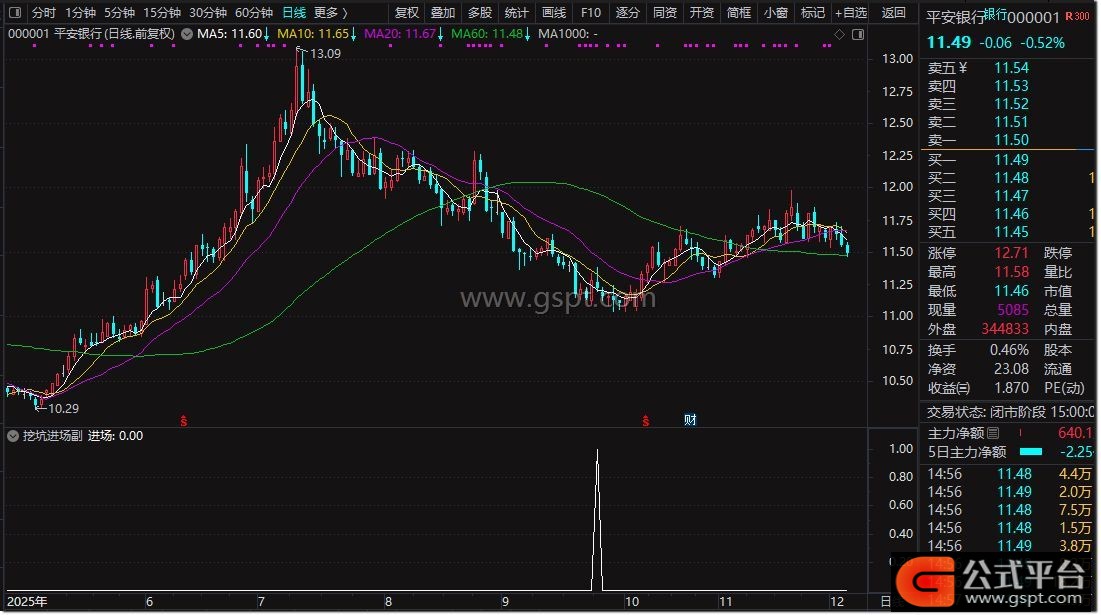Expand the 更多 timeframe options
1101x615 pixels.
(x=330, y=13)
